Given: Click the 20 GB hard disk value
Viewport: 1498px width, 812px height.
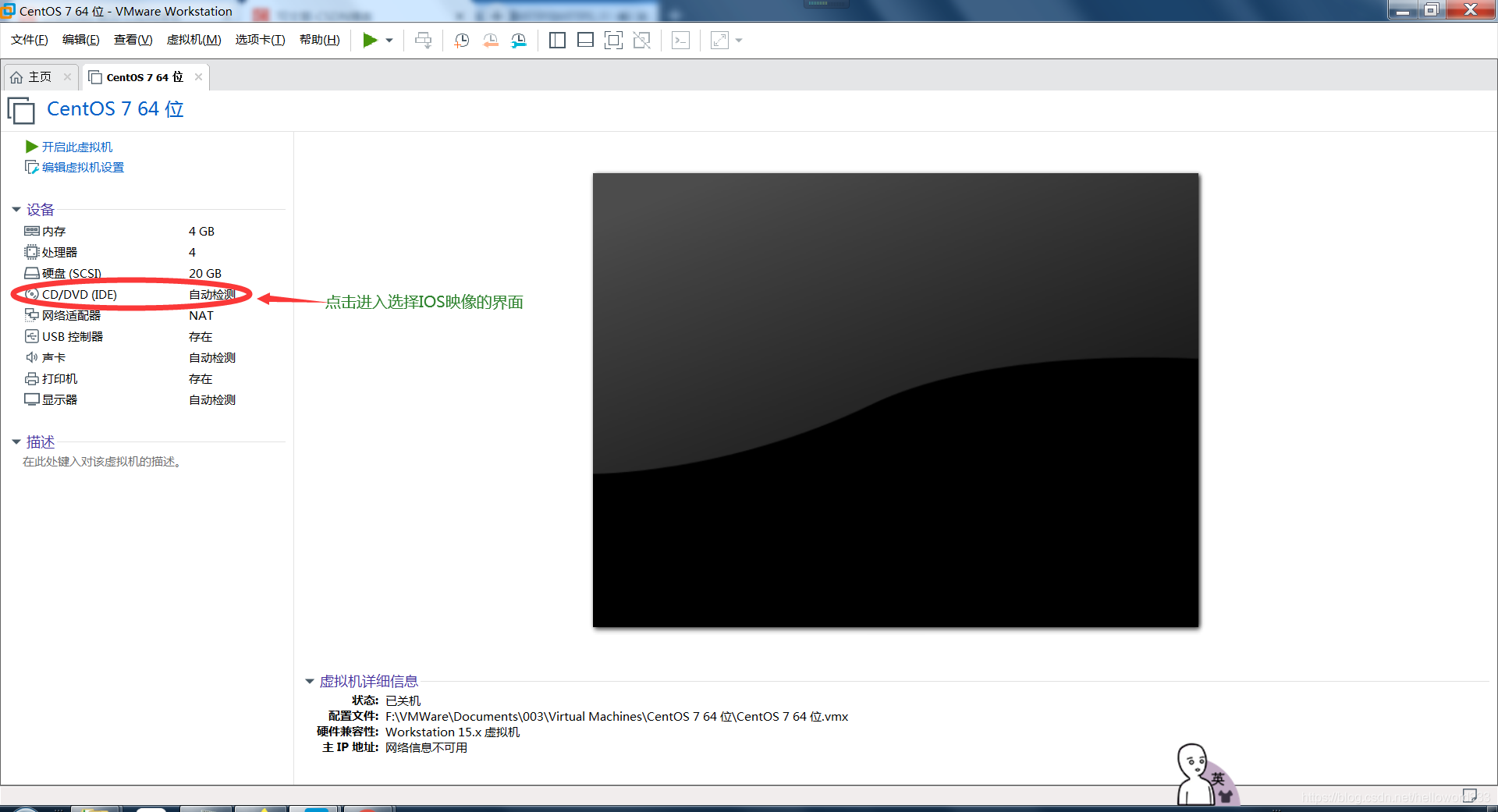Looking at the screenshot, I should tap(205, 274).
